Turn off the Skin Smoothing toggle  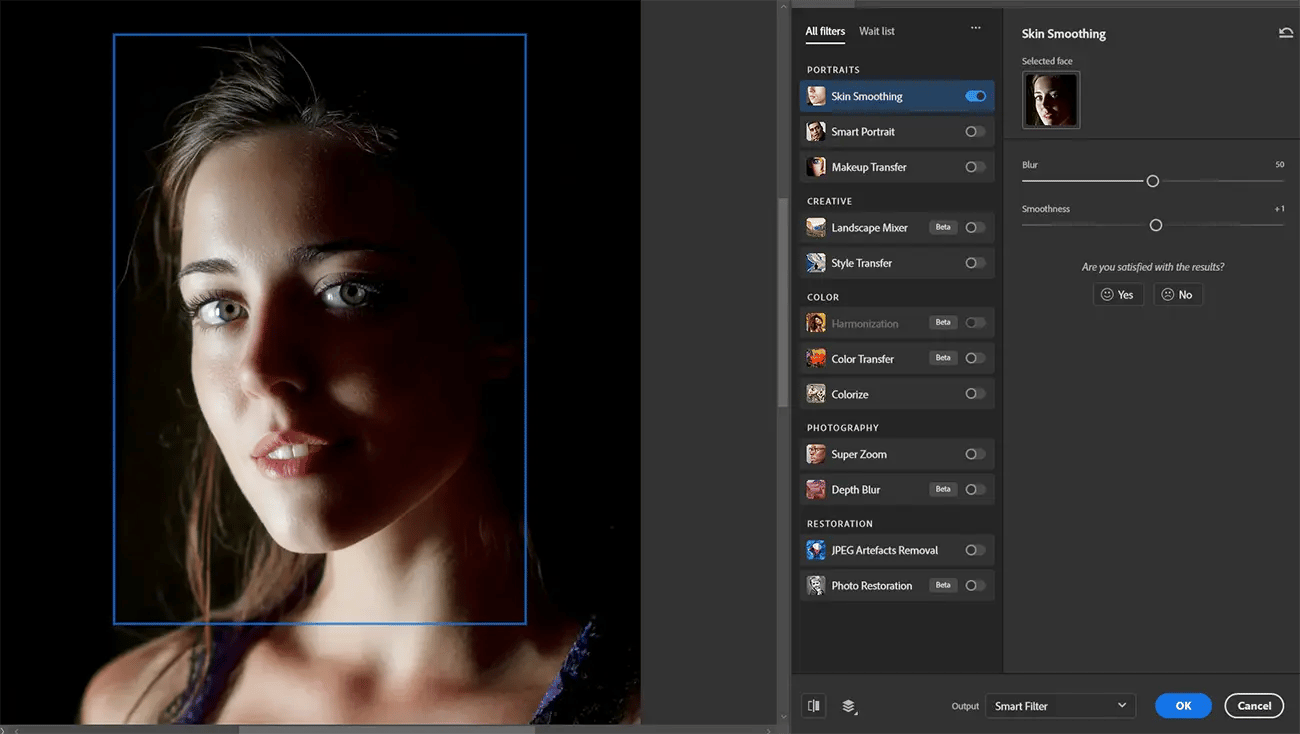975,96
